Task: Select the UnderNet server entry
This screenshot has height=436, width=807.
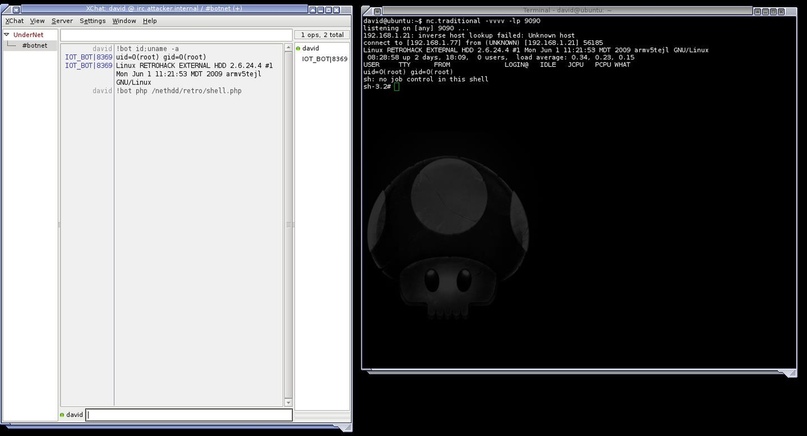Action: [28, 34]
